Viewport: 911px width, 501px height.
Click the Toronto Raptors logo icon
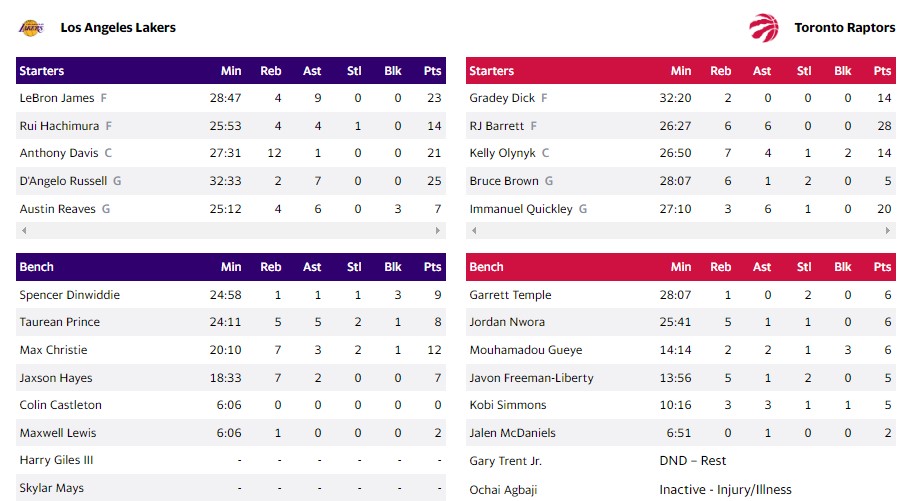[763, 28]
